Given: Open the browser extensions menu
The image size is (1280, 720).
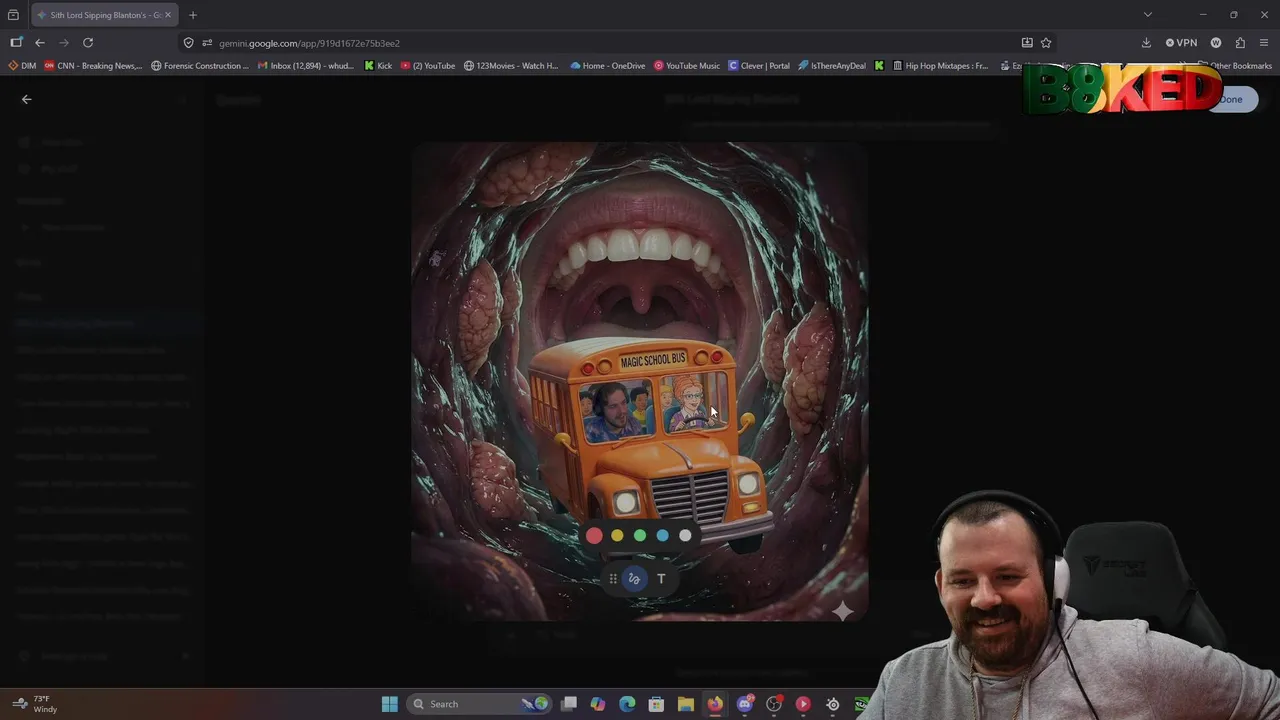Looking at the screenshot, I should (x=1240, y=43).
